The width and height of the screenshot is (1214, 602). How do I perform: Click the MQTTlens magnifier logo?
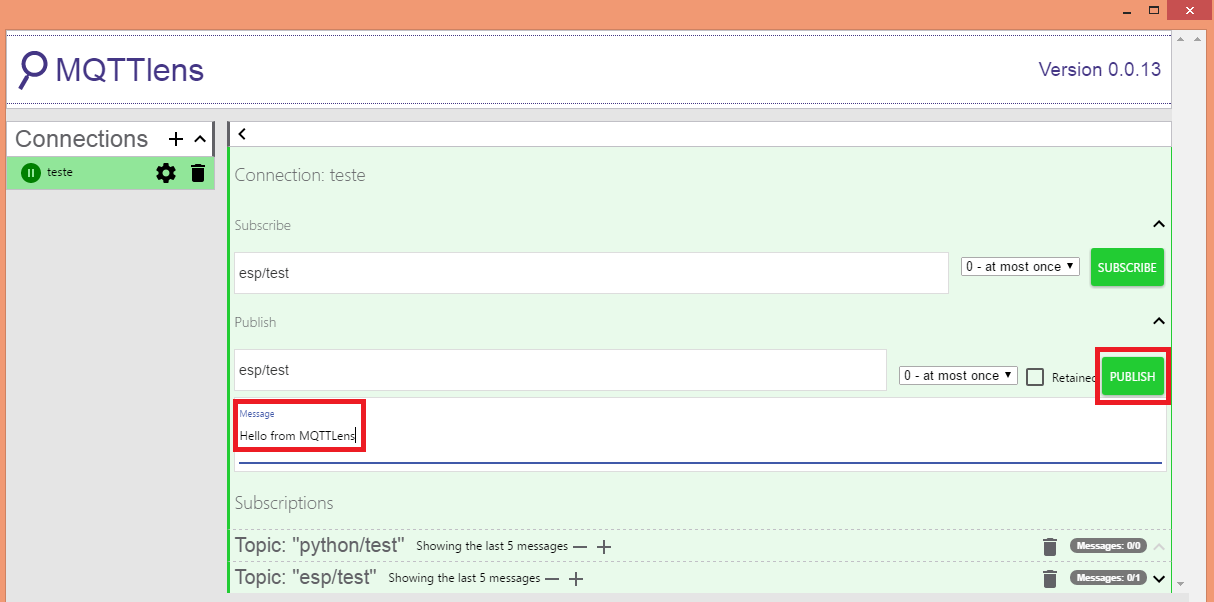coord(33,70)
